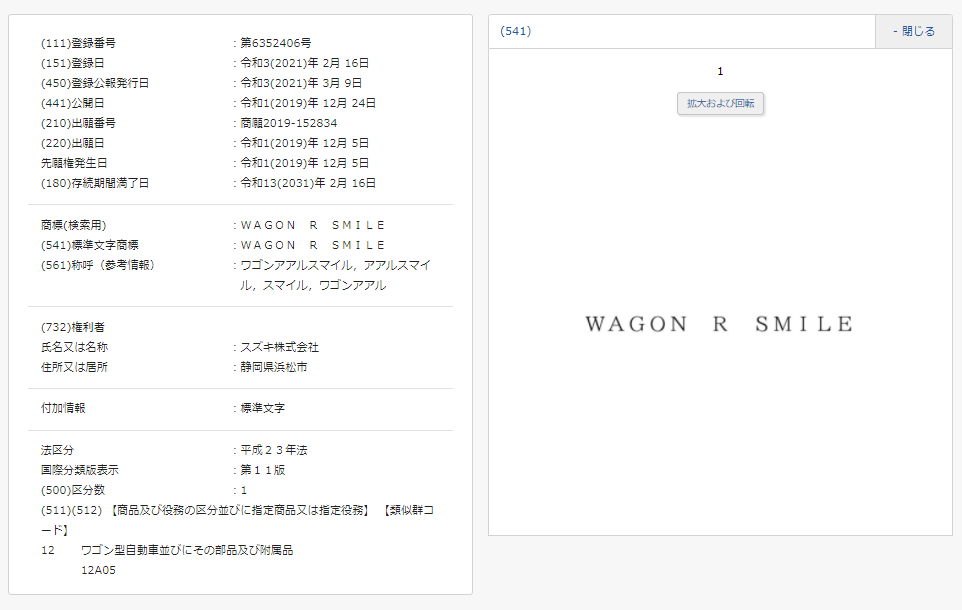The height and width of the screenshot is (610, 962).
Task: Select the 先願権発生日 label
Action: click(x=74, y=163)
